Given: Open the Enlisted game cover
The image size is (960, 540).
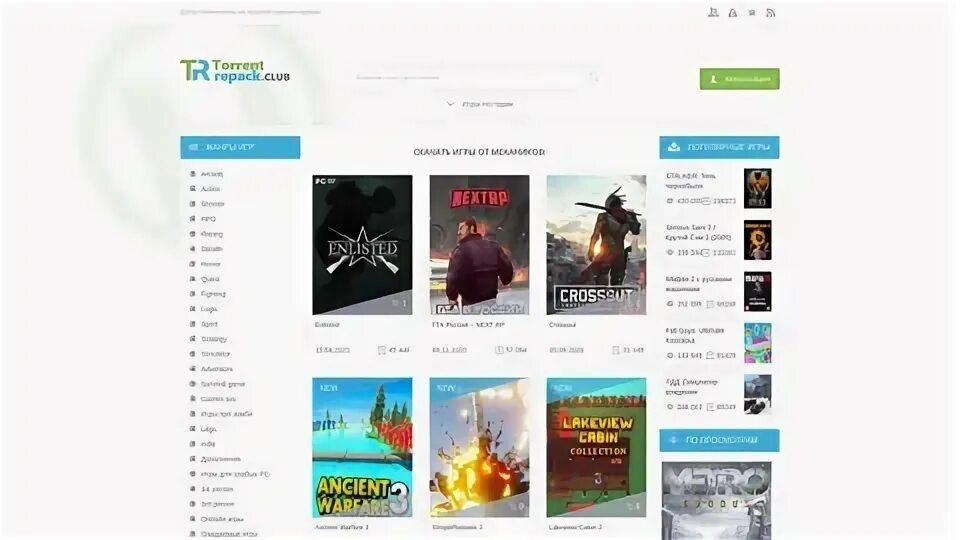Looking at the screenshot, I should [x=362, y=245].
